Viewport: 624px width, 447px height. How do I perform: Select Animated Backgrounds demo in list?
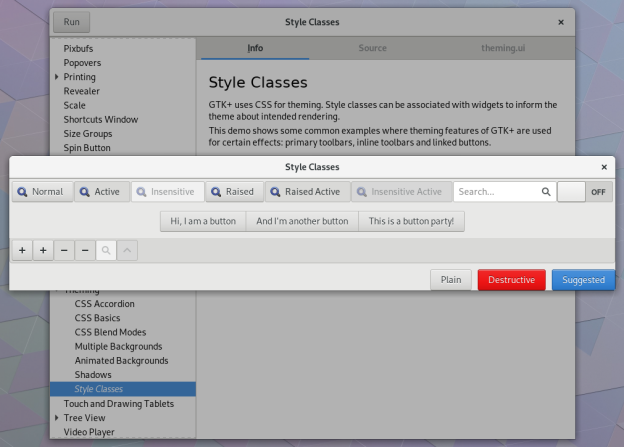(x=121, y=360)
